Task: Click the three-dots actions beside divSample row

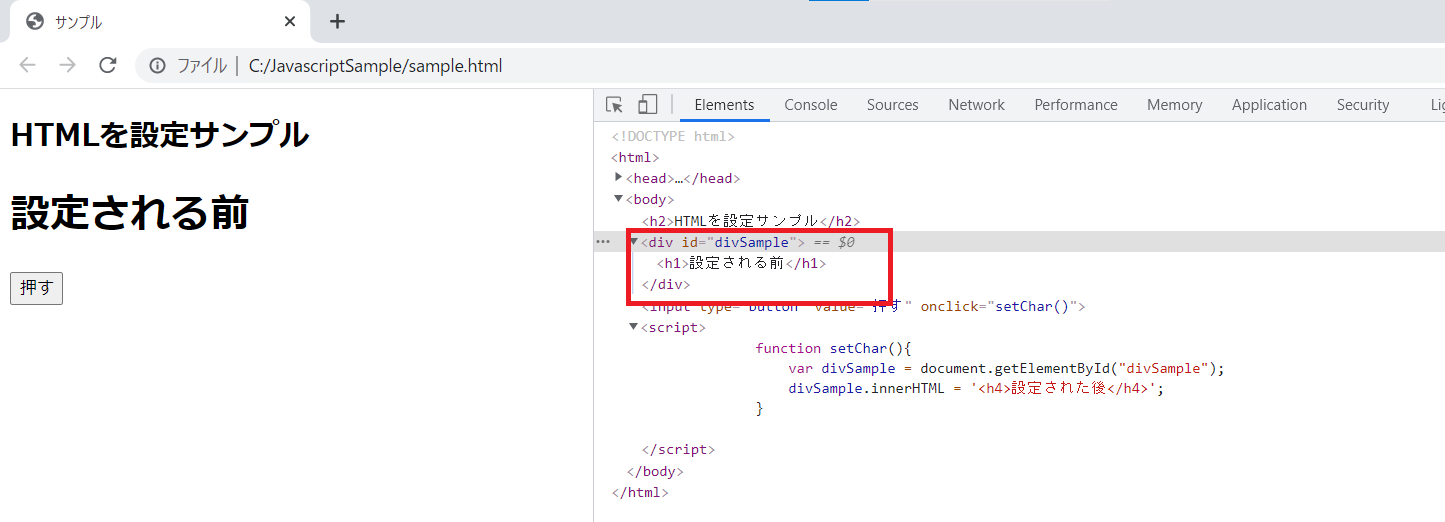Action: pos(603,242)
